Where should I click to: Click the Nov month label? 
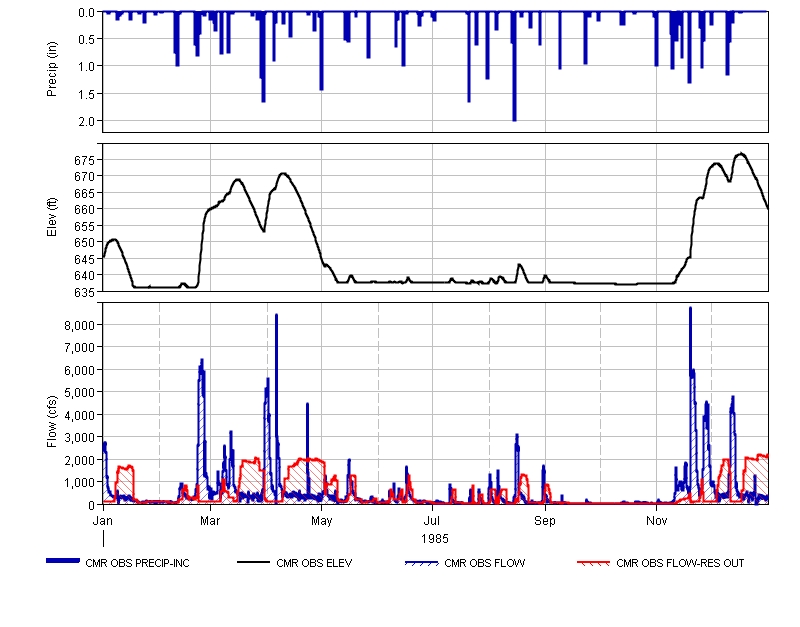click(x=657, y=521)
